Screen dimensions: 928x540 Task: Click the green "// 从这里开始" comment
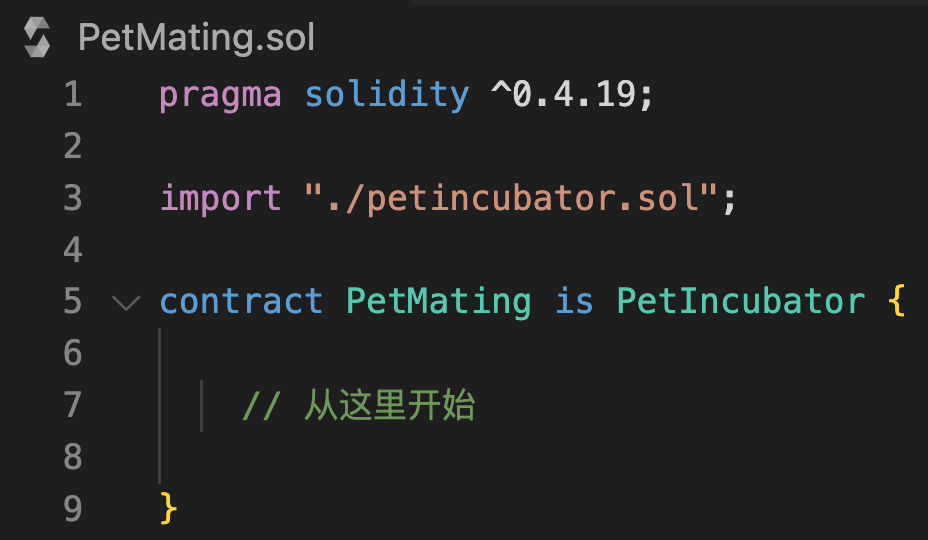358,405
